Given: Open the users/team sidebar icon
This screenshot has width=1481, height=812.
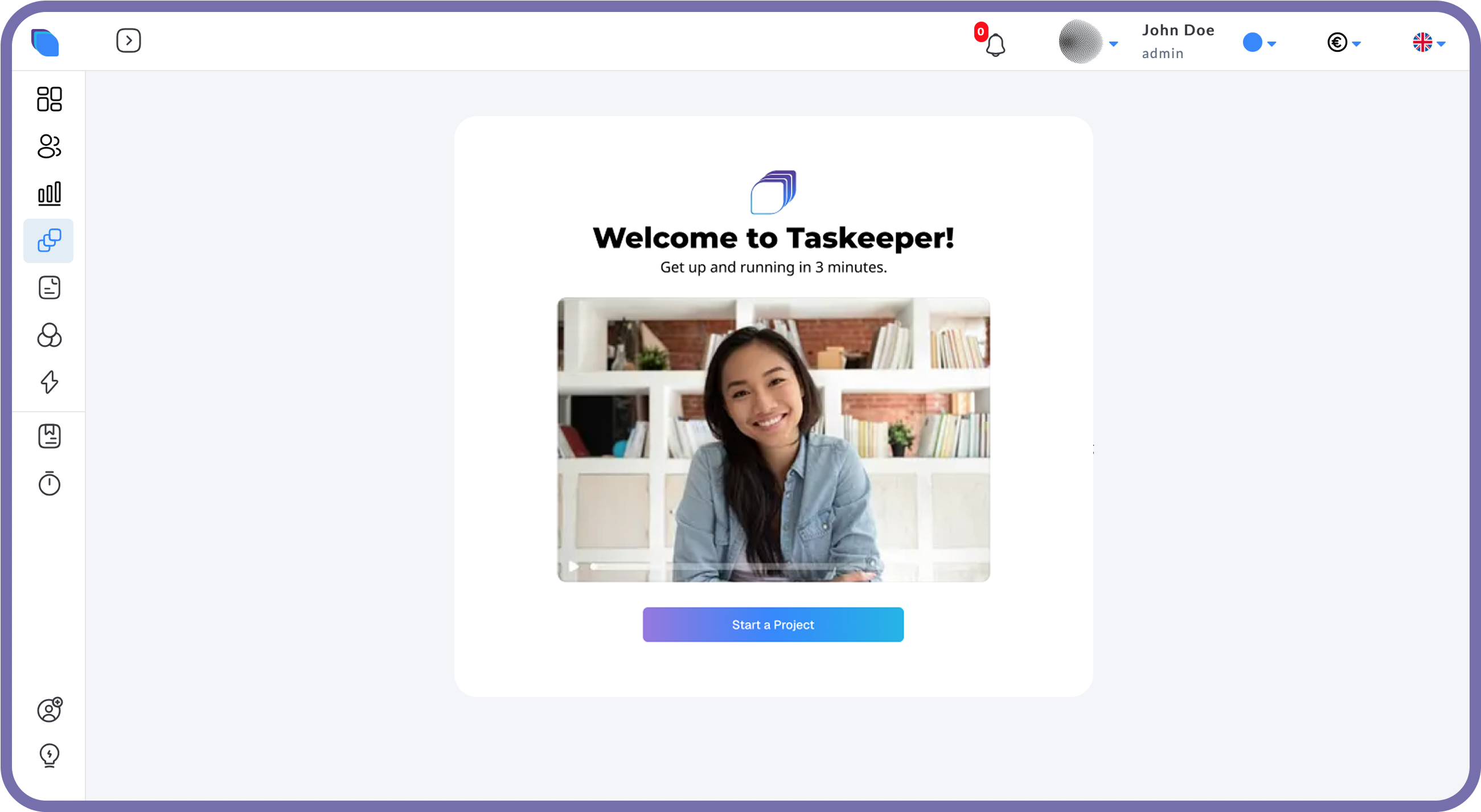Looking at the screenshot, I should click(49, 146).
